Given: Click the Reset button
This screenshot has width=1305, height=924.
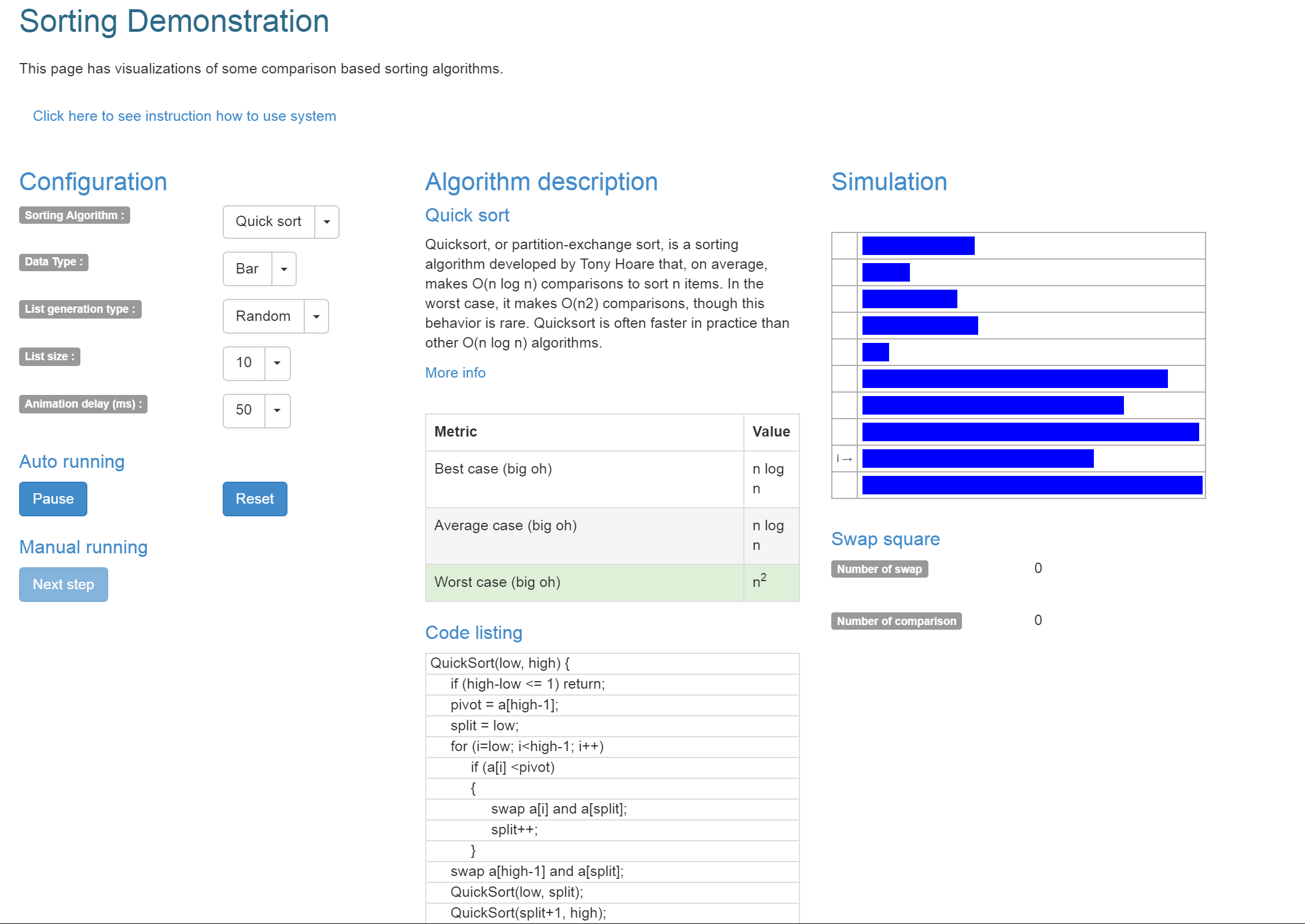Looking at the screenshot, I should pos(255,499).
